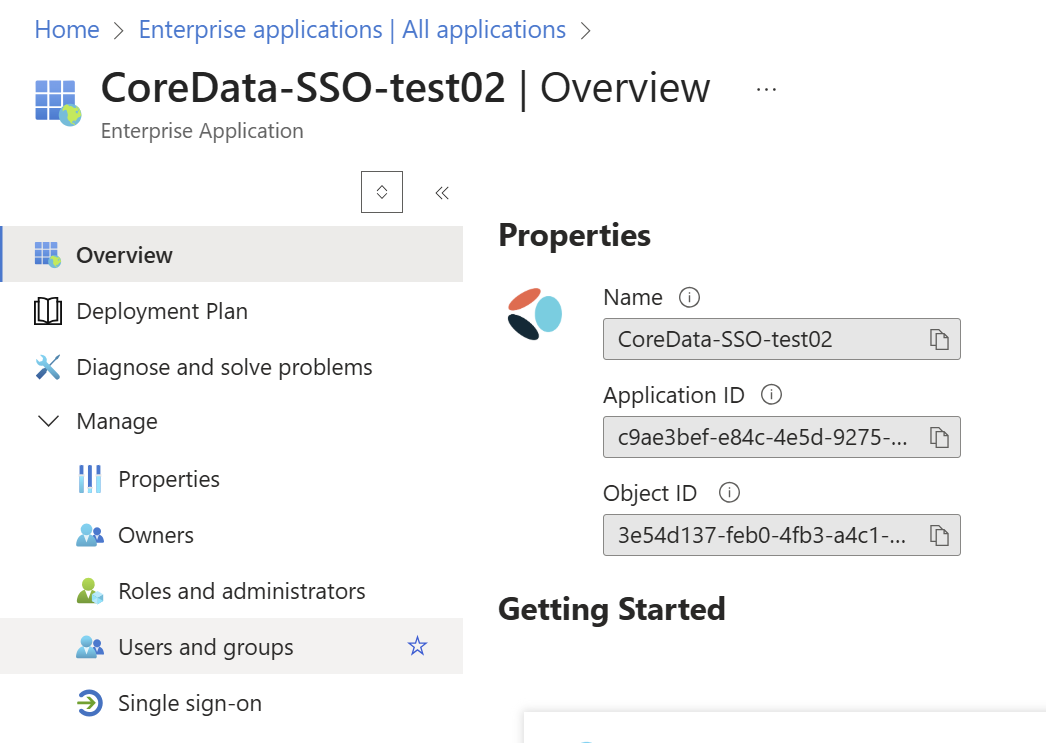Navigate to Home breadcrumb link
This screenshot has width=1046, height=743.
click(67, 30)
